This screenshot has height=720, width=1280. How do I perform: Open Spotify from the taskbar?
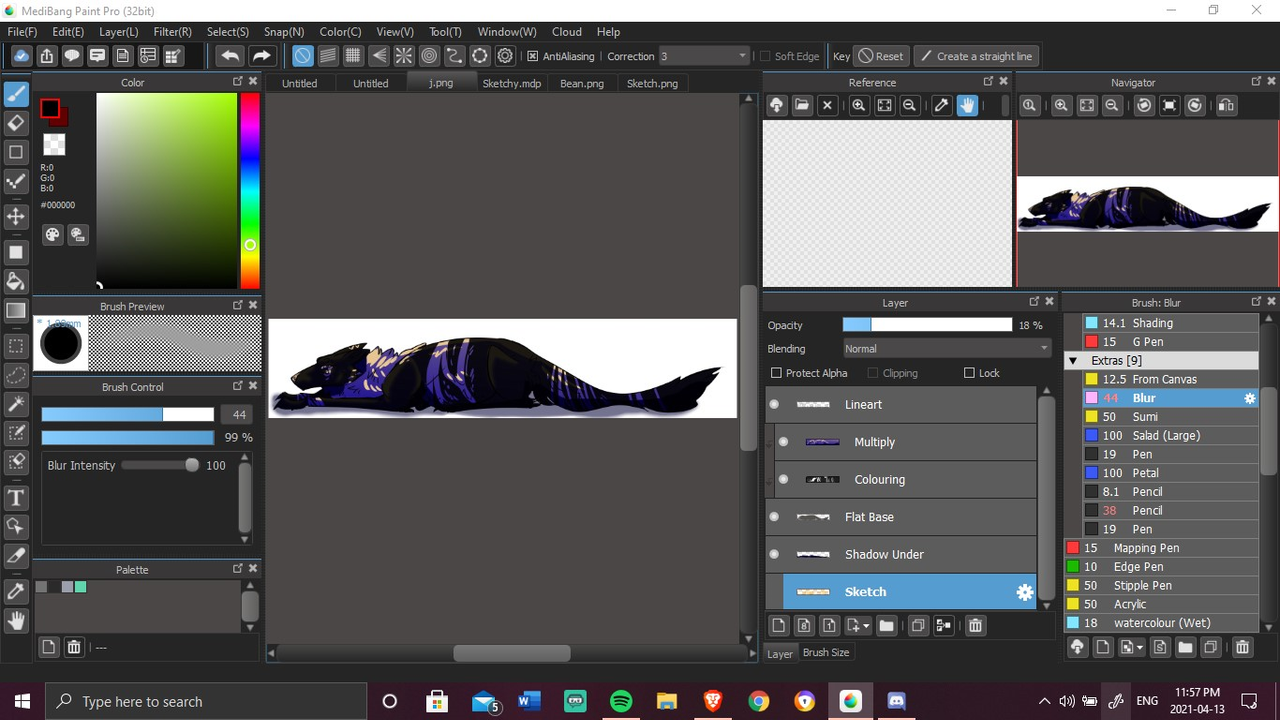620,701
